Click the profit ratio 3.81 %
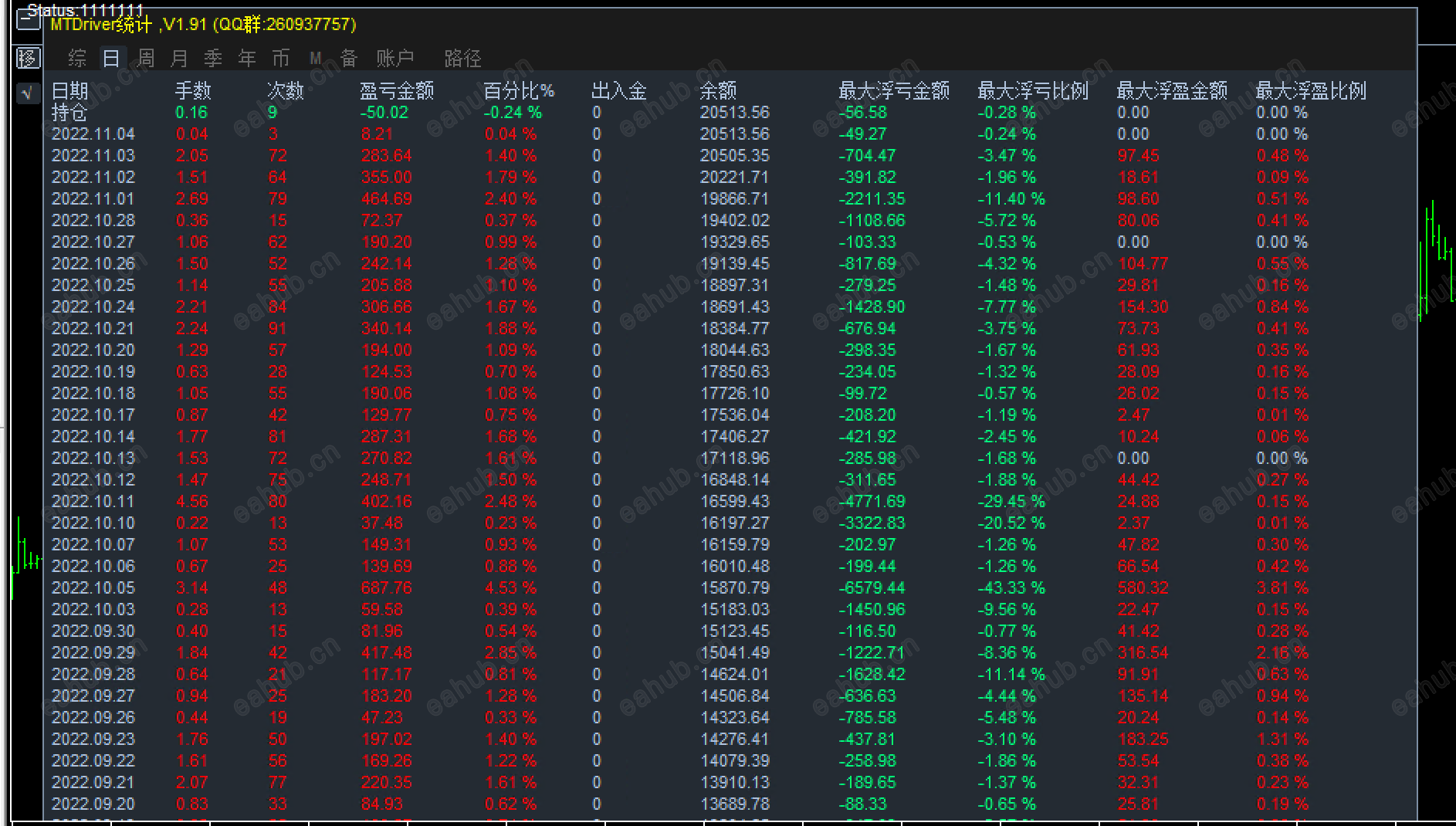 [1282, 588]
